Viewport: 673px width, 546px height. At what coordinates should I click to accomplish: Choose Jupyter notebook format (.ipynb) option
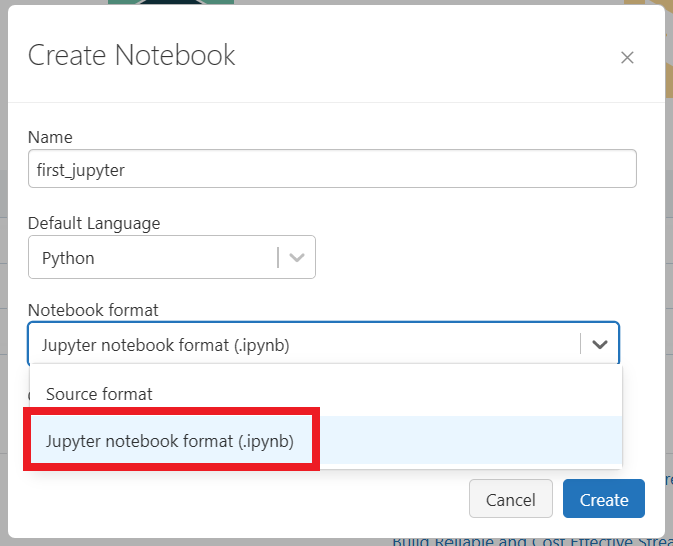170,441
